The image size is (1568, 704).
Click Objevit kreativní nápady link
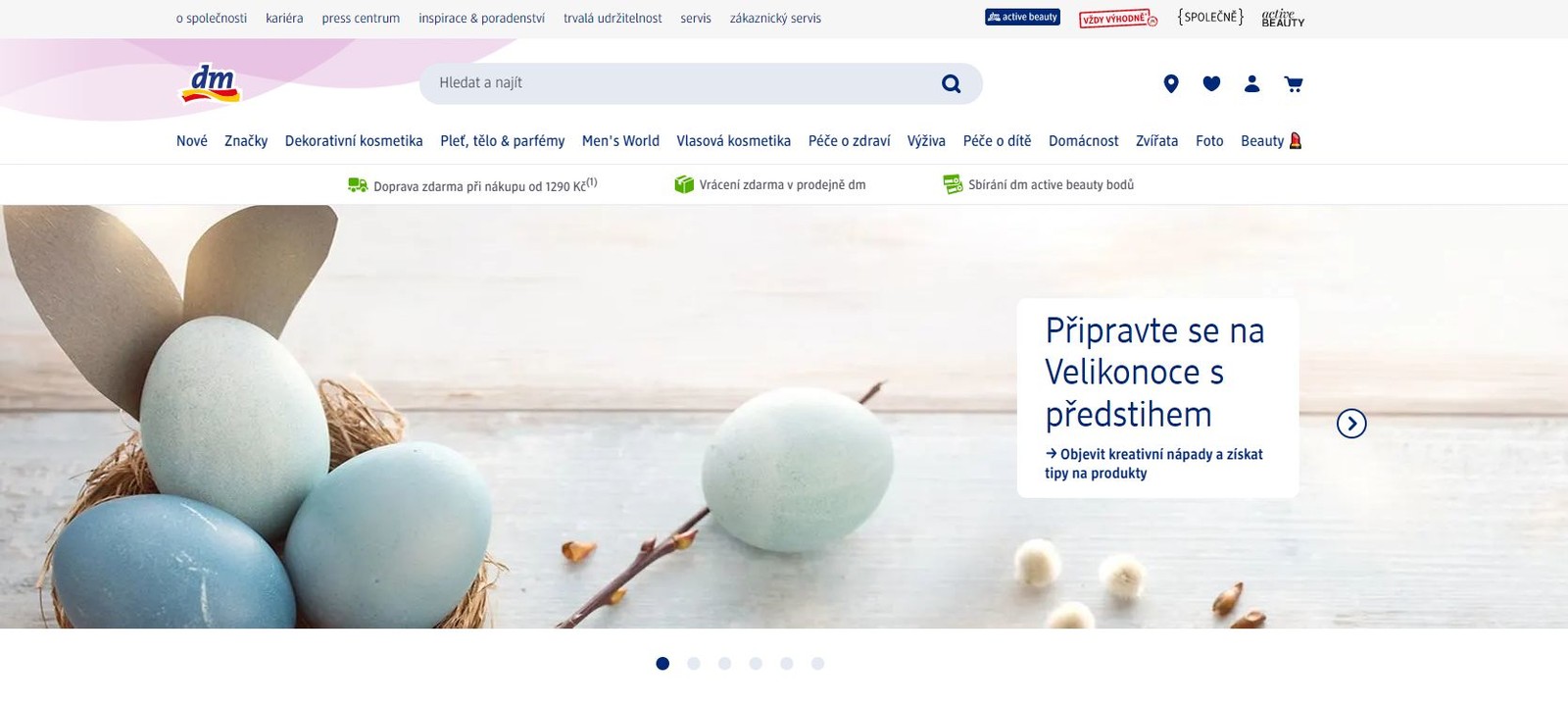click(x=1153, y=464)
